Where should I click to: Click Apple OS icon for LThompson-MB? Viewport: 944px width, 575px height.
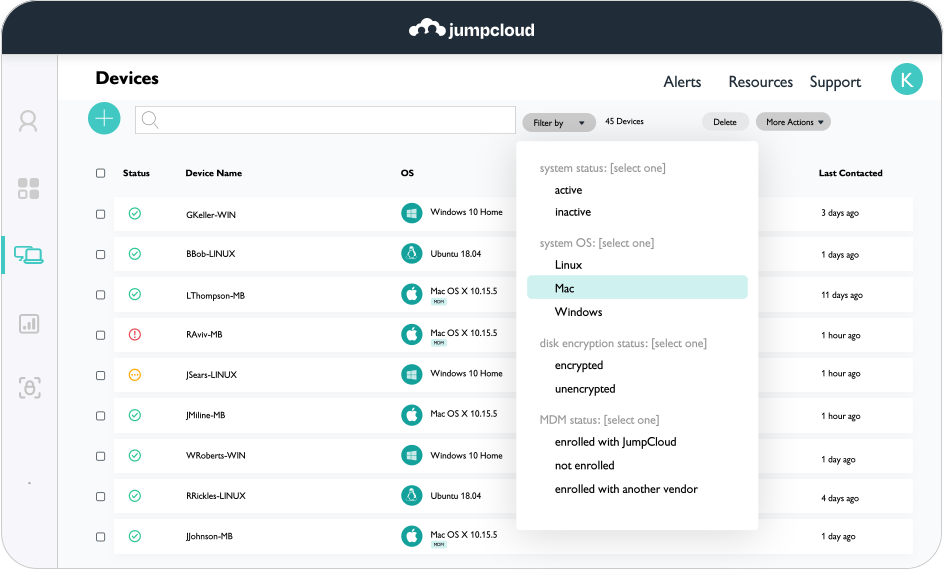(412, 294)
